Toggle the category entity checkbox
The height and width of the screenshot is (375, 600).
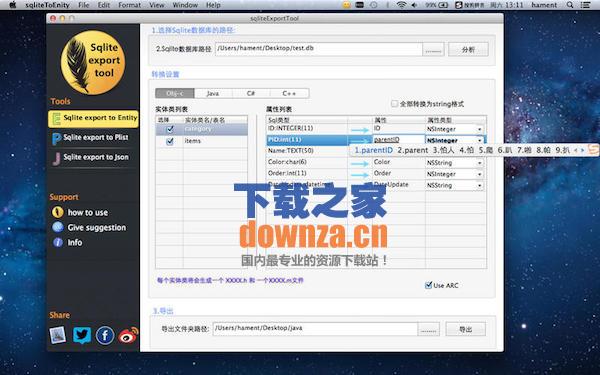pos(170,130)
